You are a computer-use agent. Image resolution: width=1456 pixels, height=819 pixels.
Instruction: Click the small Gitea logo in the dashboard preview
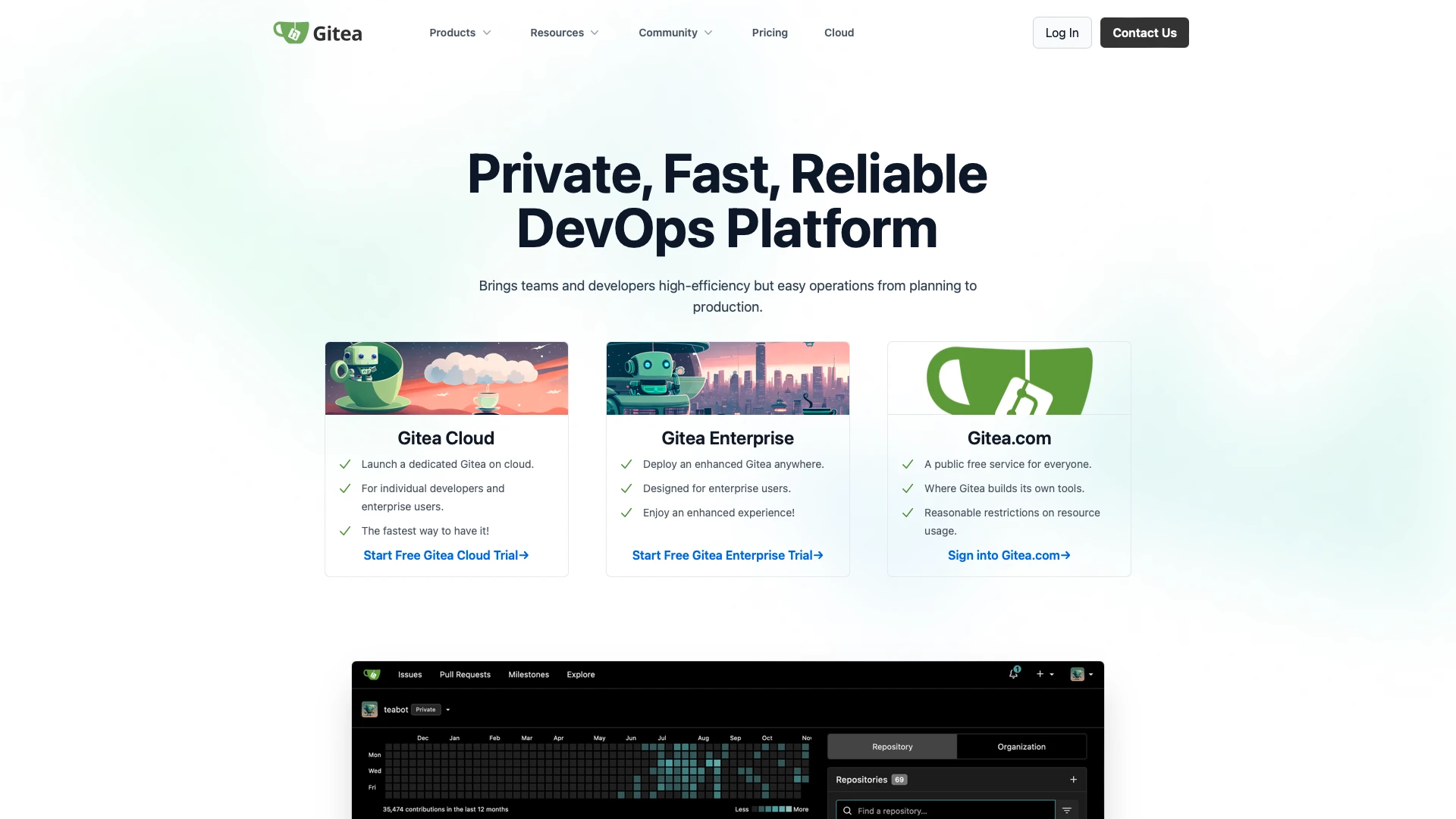tap(372, 674)
